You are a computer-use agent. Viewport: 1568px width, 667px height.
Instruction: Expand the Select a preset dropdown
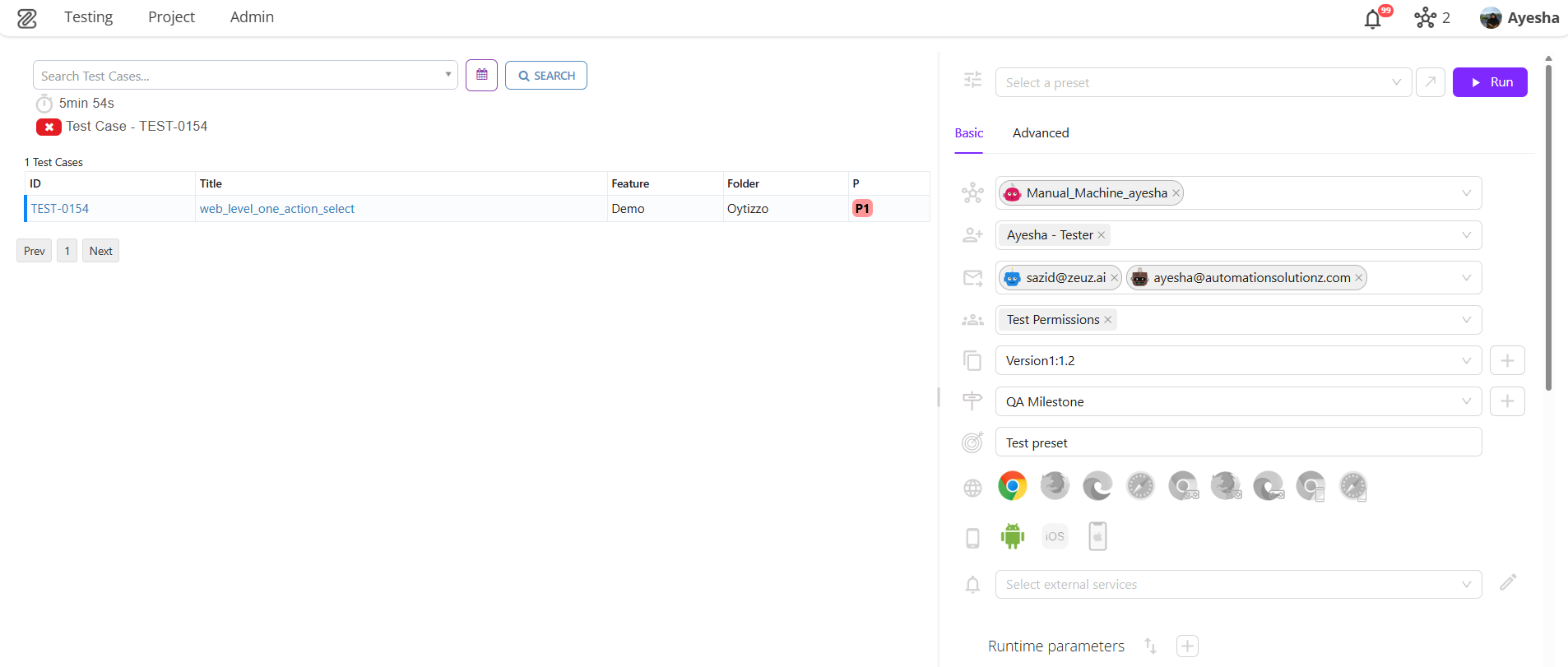1203,82
